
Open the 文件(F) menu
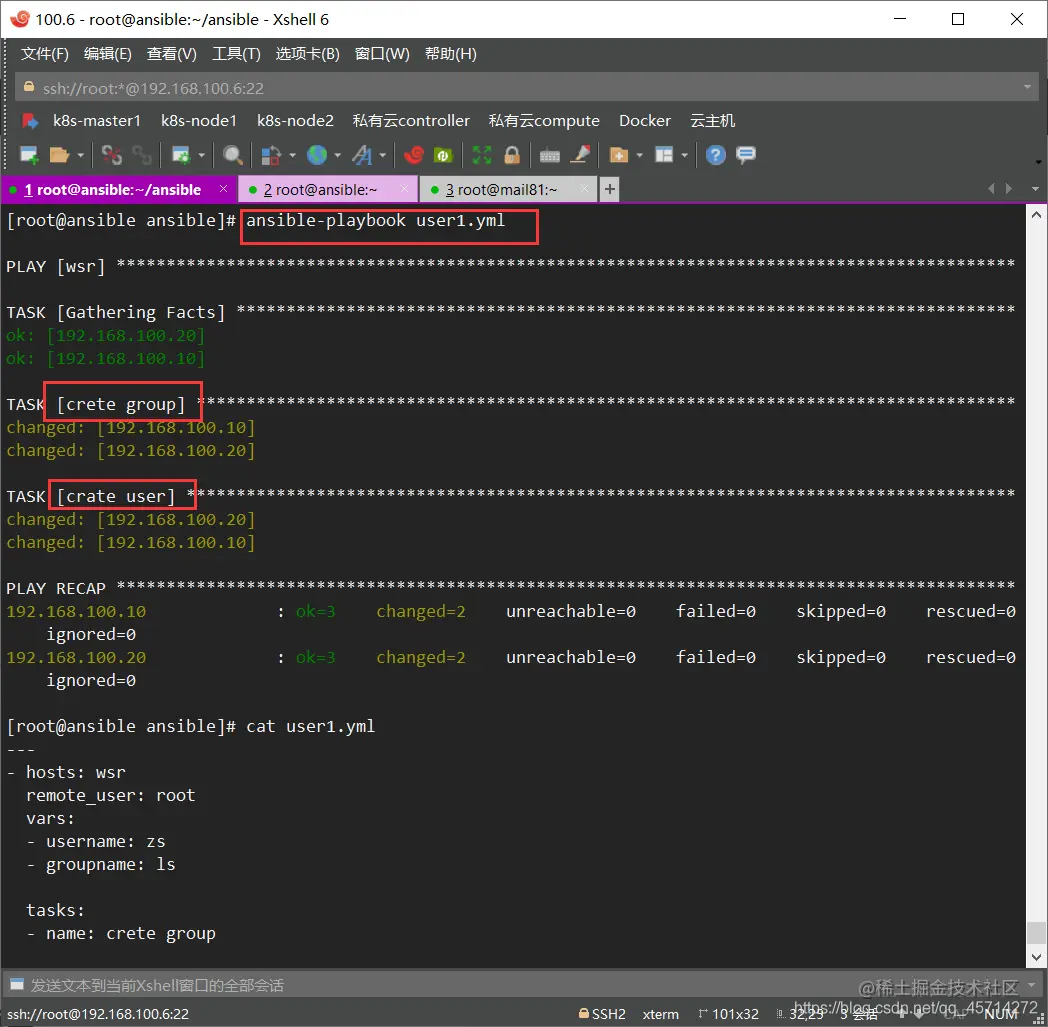(x=45, y=53)
